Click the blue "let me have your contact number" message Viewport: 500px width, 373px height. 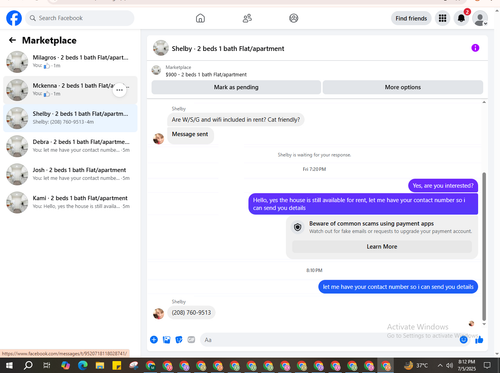pos(398,287)
